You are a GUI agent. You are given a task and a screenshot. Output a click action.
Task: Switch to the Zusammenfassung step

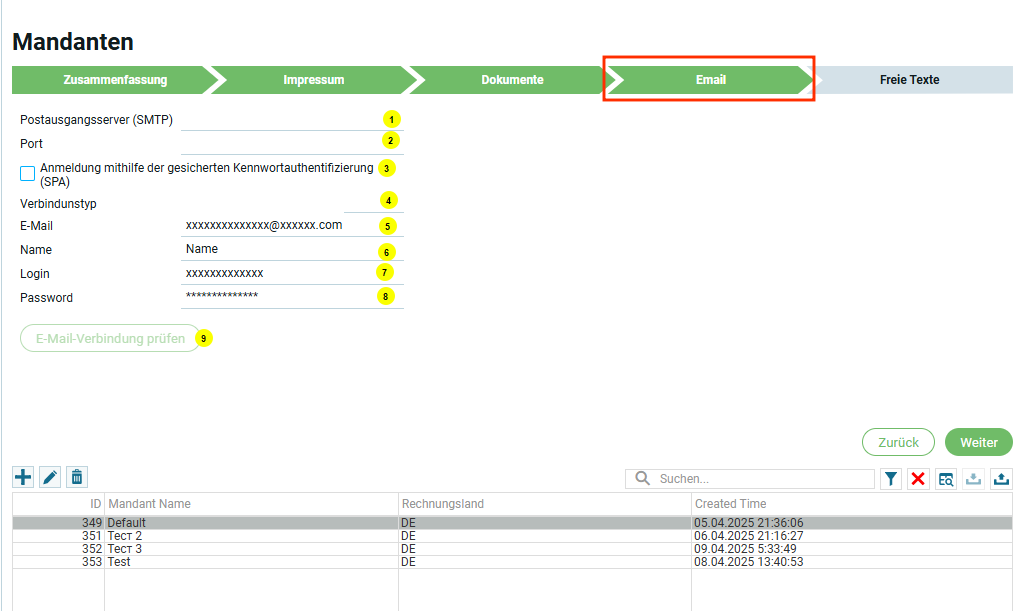(x=115, y=80)
